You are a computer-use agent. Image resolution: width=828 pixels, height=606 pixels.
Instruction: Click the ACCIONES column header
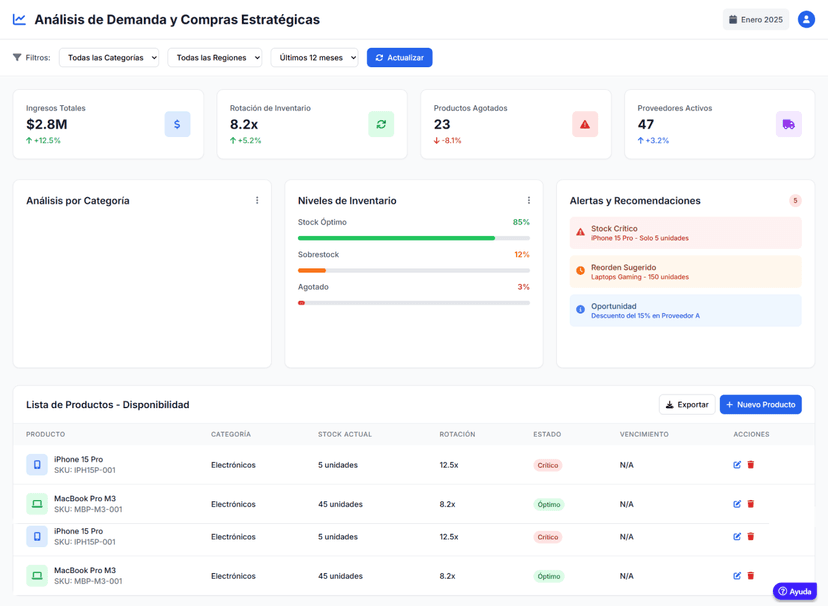click(x=751, y=434)
